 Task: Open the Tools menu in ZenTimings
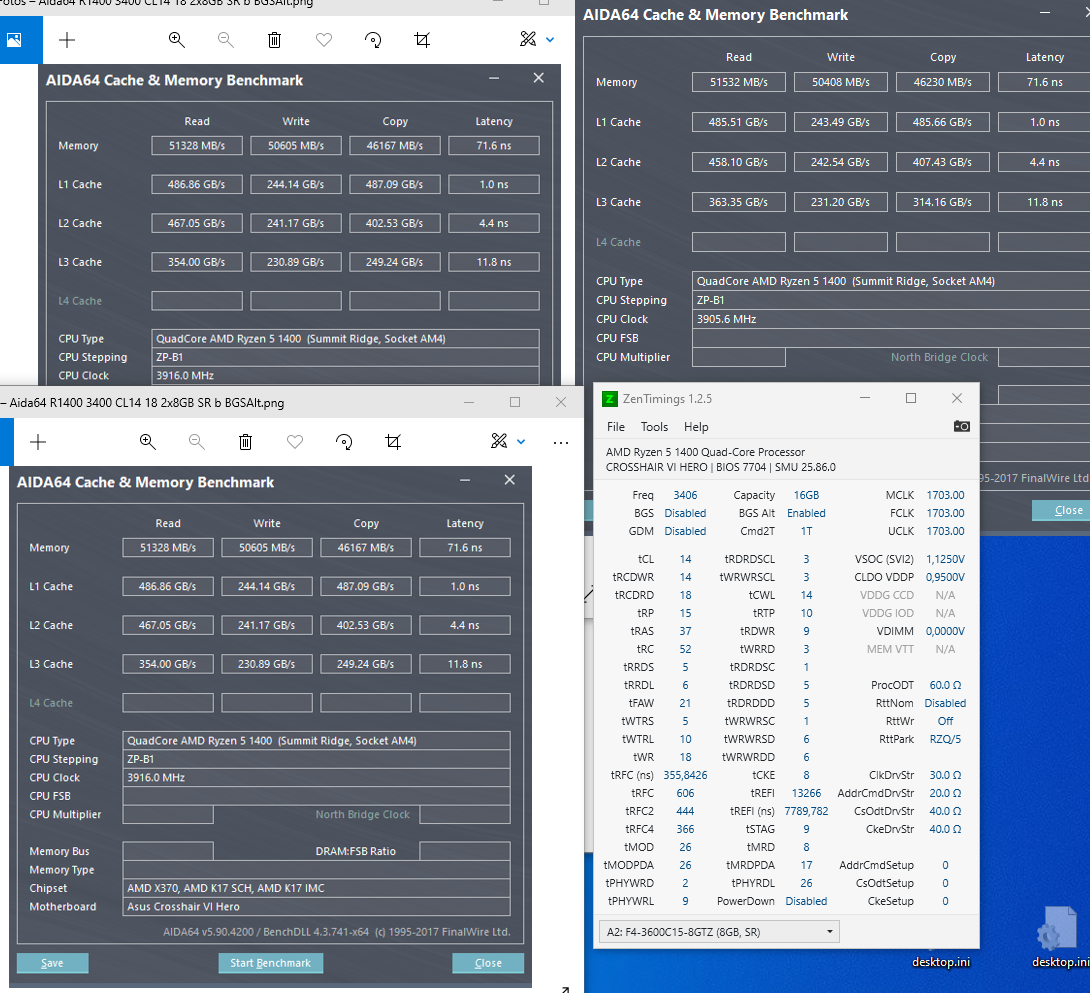654,426
